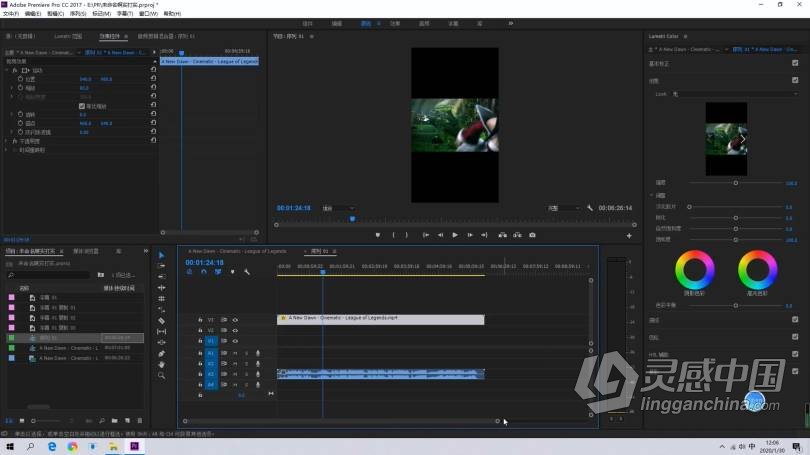Click New Bin folder icon in Project panel
The height and width of the screenshot is (455, 810).
pyautogui.click(x=114, y=421)
